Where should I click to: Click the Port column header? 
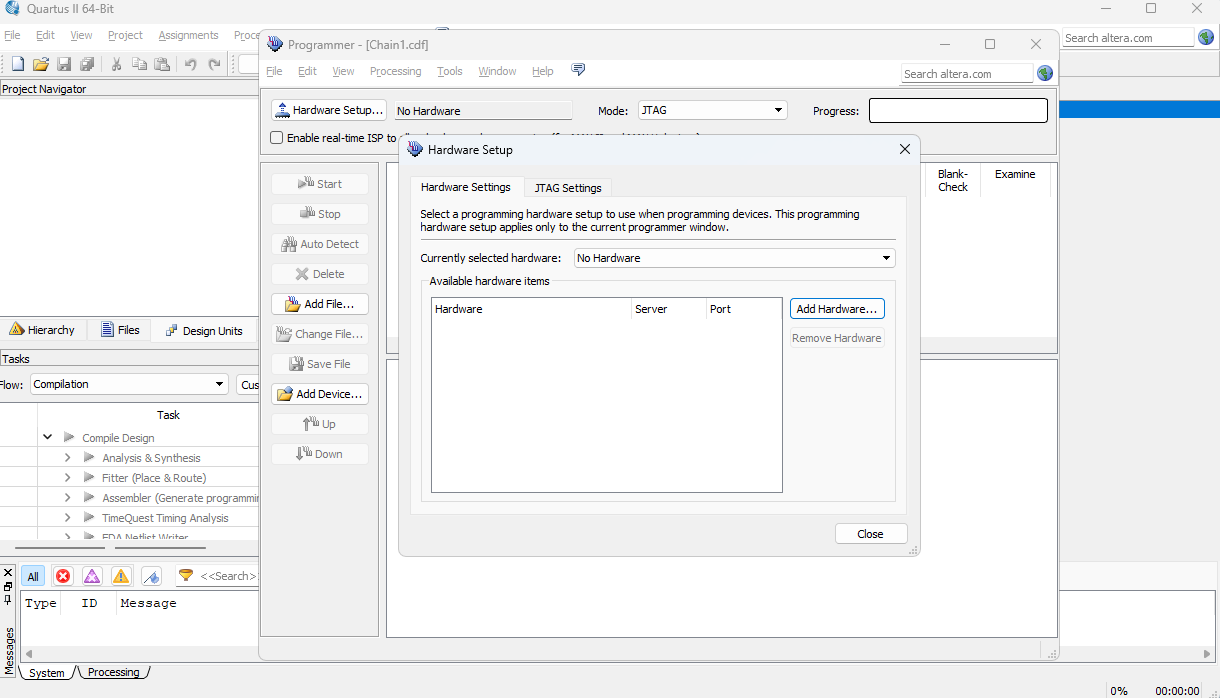(744, 309)
